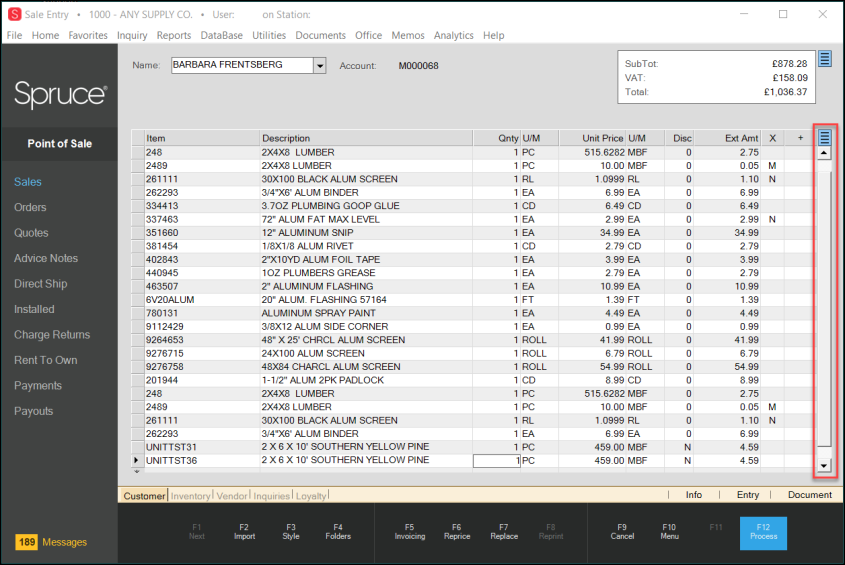The width and height of the screenshot is (845, 565).
Task: Open Charge Returns in the sidebar
Action: (x=52, y=335)
